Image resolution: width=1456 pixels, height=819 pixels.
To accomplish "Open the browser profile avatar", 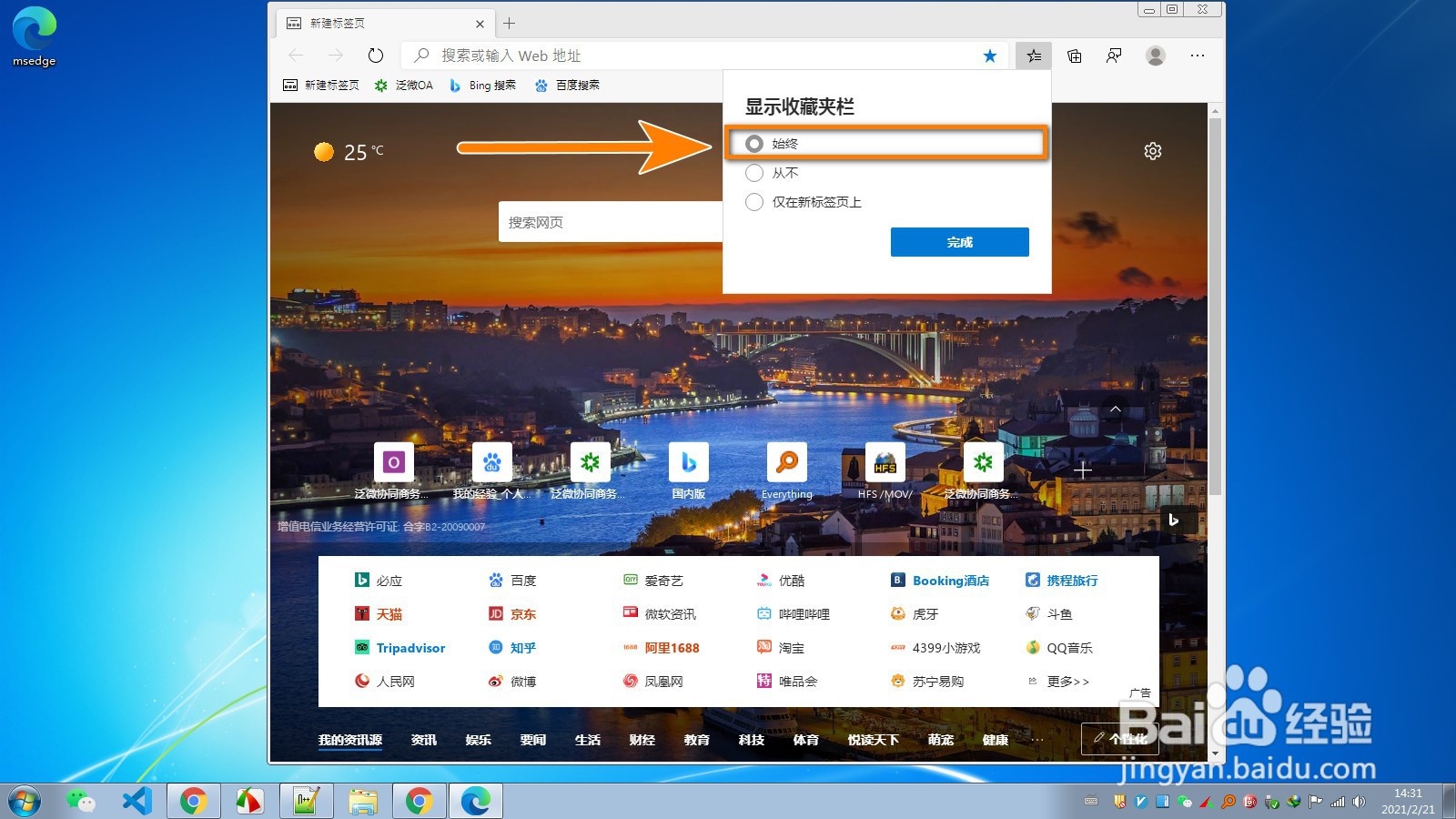I will tap(1154, 56).
